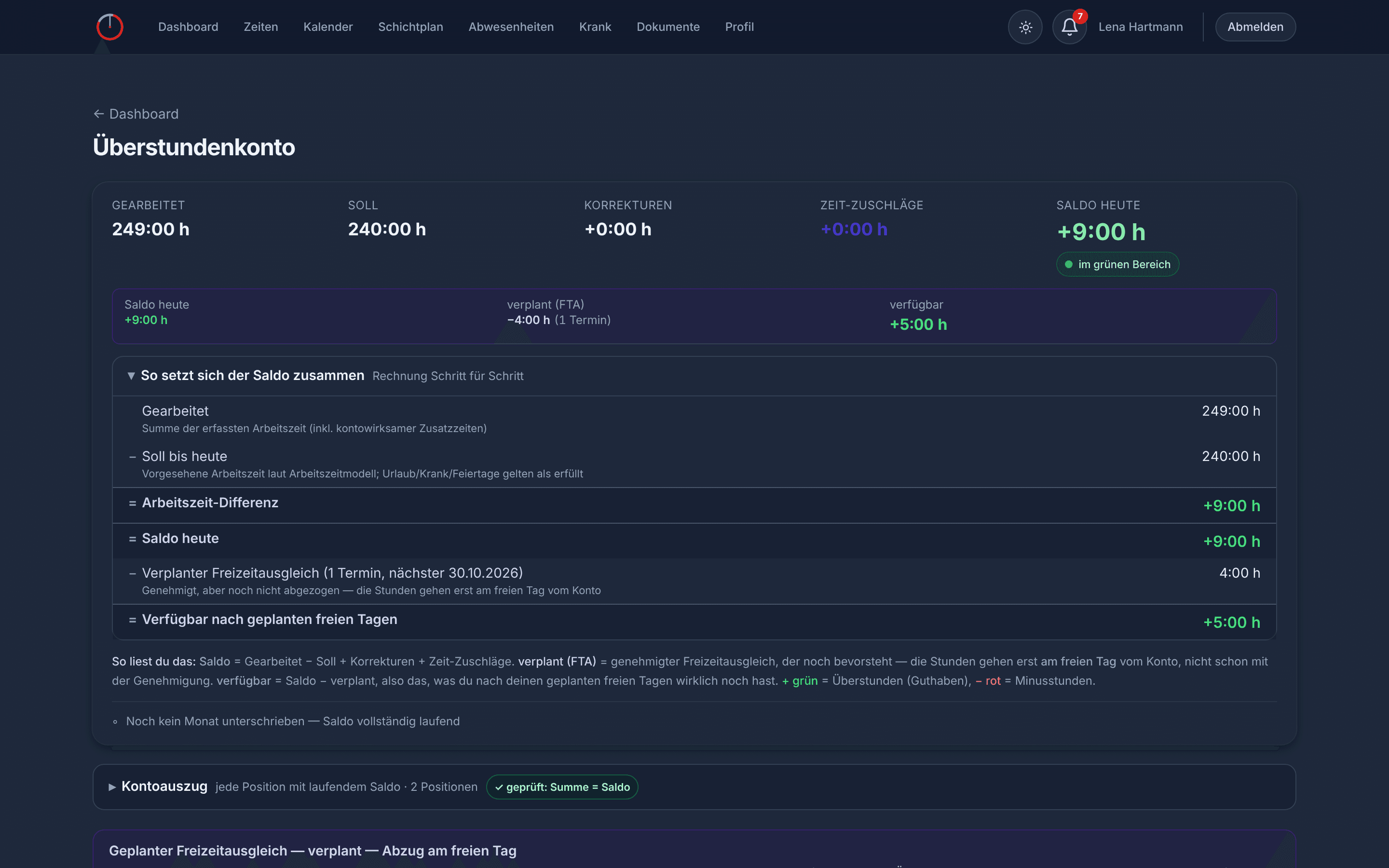This screenshot has height=868, width=1389.
Task: Click the 240:00 h Soll summary value
Action: [x=387, y=229]
